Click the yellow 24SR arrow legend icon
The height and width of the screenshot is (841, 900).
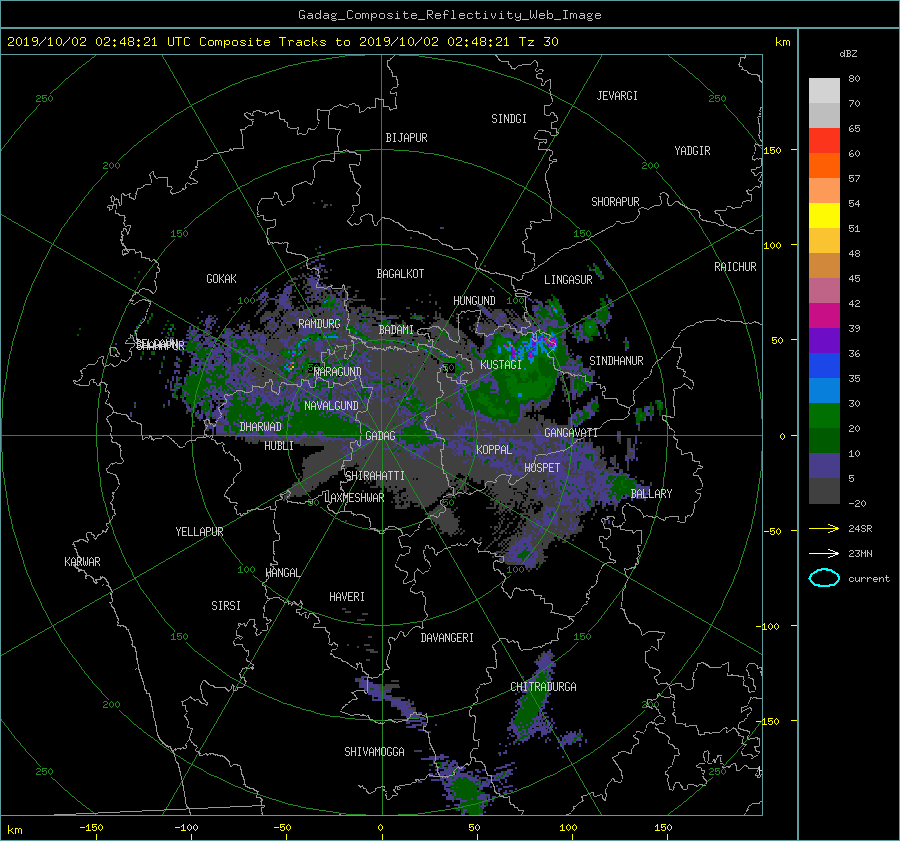[x=824, y=528]
